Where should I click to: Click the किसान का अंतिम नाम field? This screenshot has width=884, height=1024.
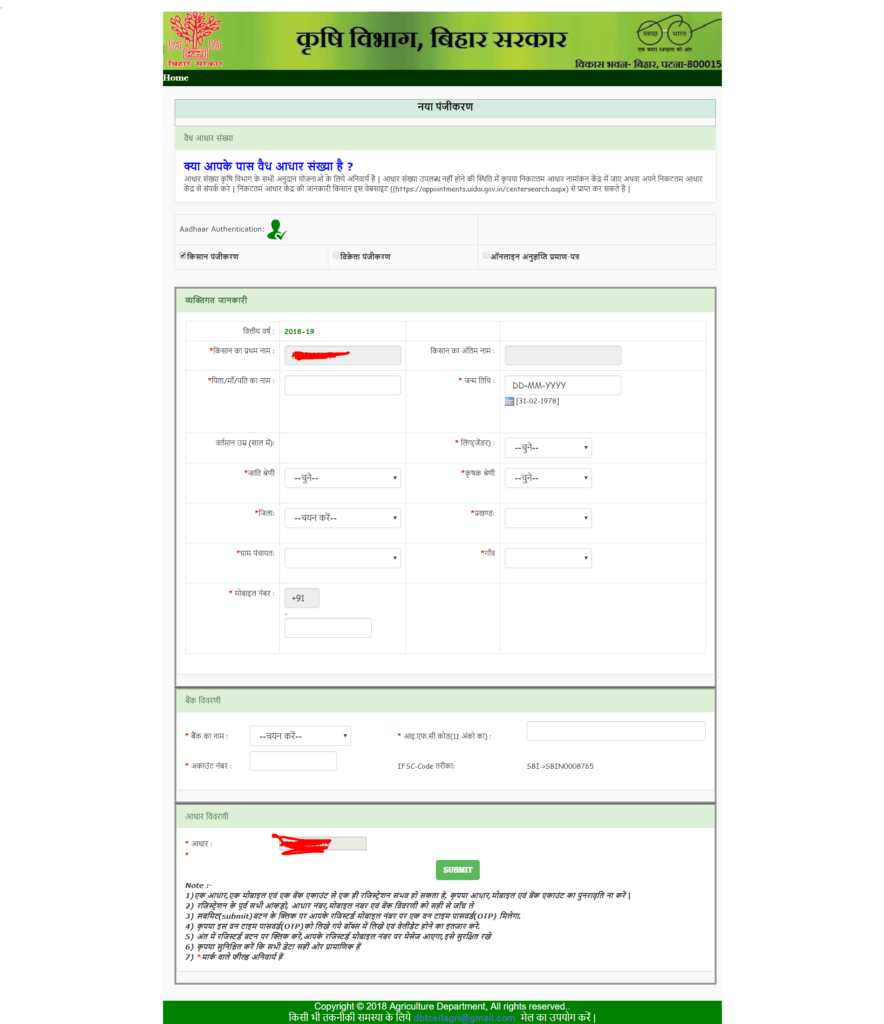(563, 355)
